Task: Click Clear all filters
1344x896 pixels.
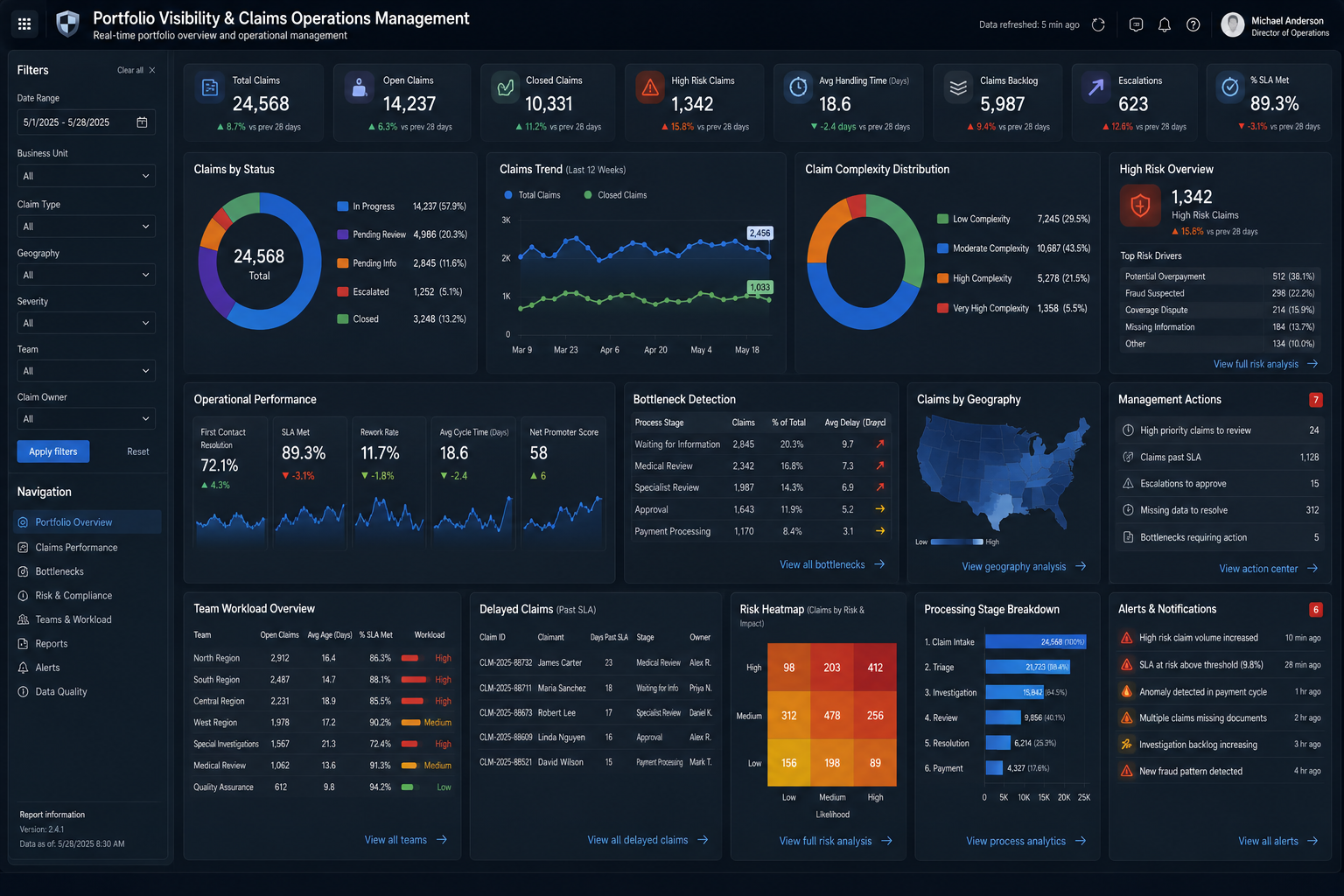Action: pyautogui.click(x=136, y=70)
